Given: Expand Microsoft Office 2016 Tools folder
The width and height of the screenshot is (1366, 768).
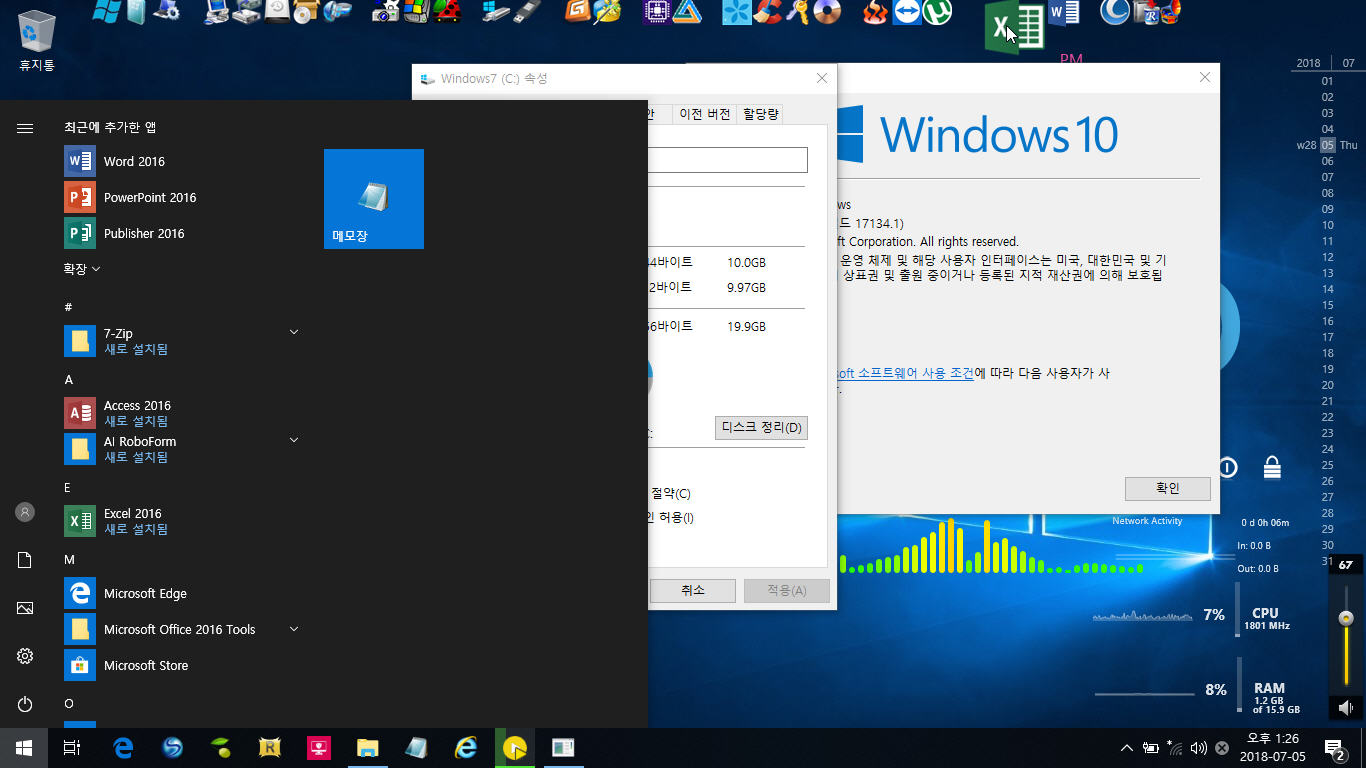Looking at the screenshot, I should pos(294,629).
